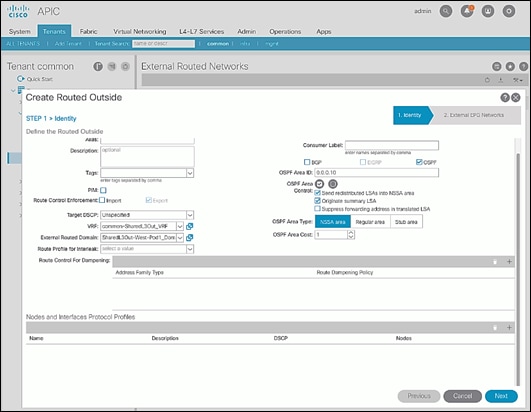Viewport: 531px width, 412px height.
Task: Close the Create Routed Outside dialog
Action: pyautogui.click(x=515, y=97)
